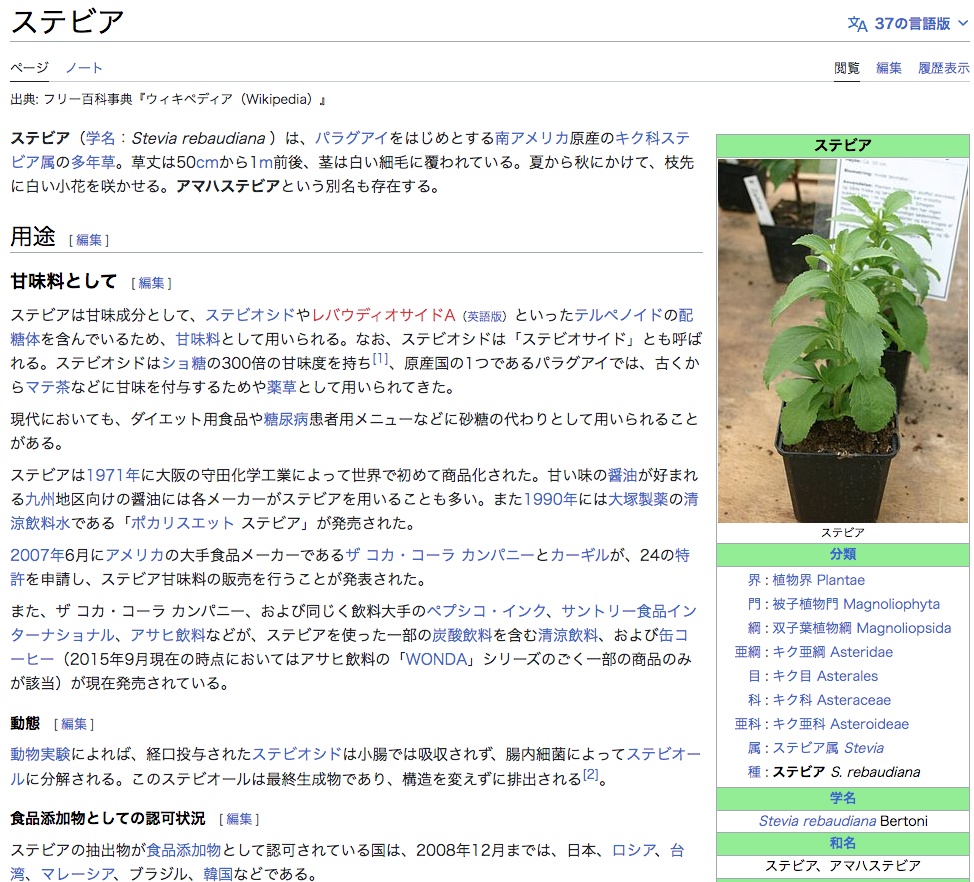Click the Stevia rebaudiana scientific name link
This screenshot has height=882, width=974.
(x=817, y=821)
